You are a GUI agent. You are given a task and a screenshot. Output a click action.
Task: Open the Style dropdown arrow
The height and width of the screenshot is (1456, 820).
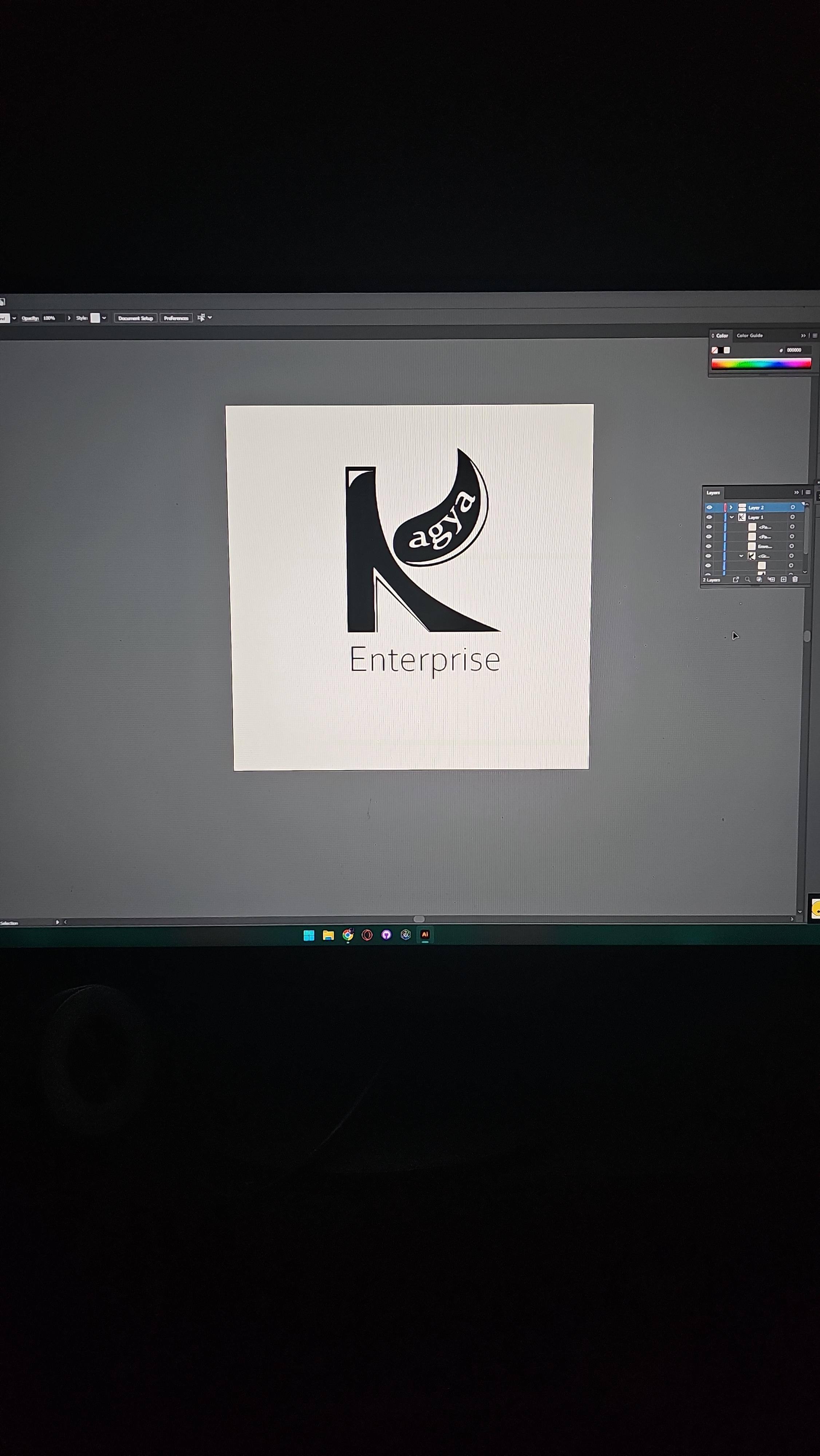[x=104, y=318]
